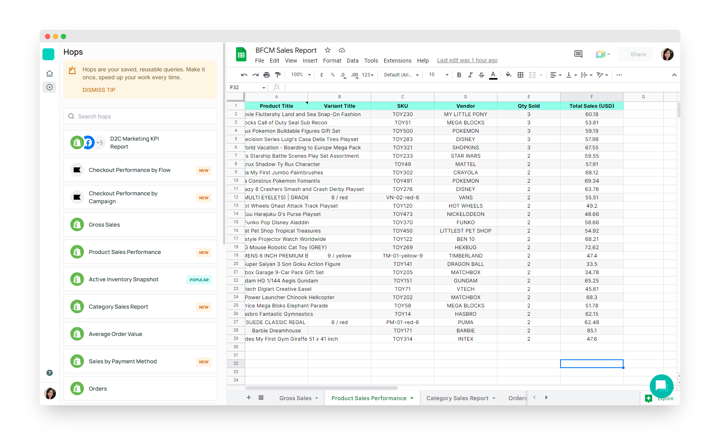Image resolution: width=720 pixels, height=435 pixels.
Task: Undo the last action in toolbar
Action: point(244,75)
